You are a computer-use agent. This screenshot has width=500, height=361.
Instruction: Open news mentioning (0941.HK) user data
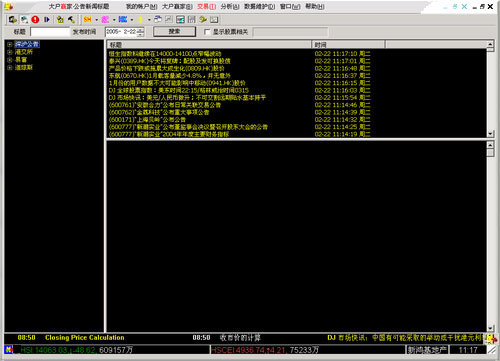click(177, 83)
